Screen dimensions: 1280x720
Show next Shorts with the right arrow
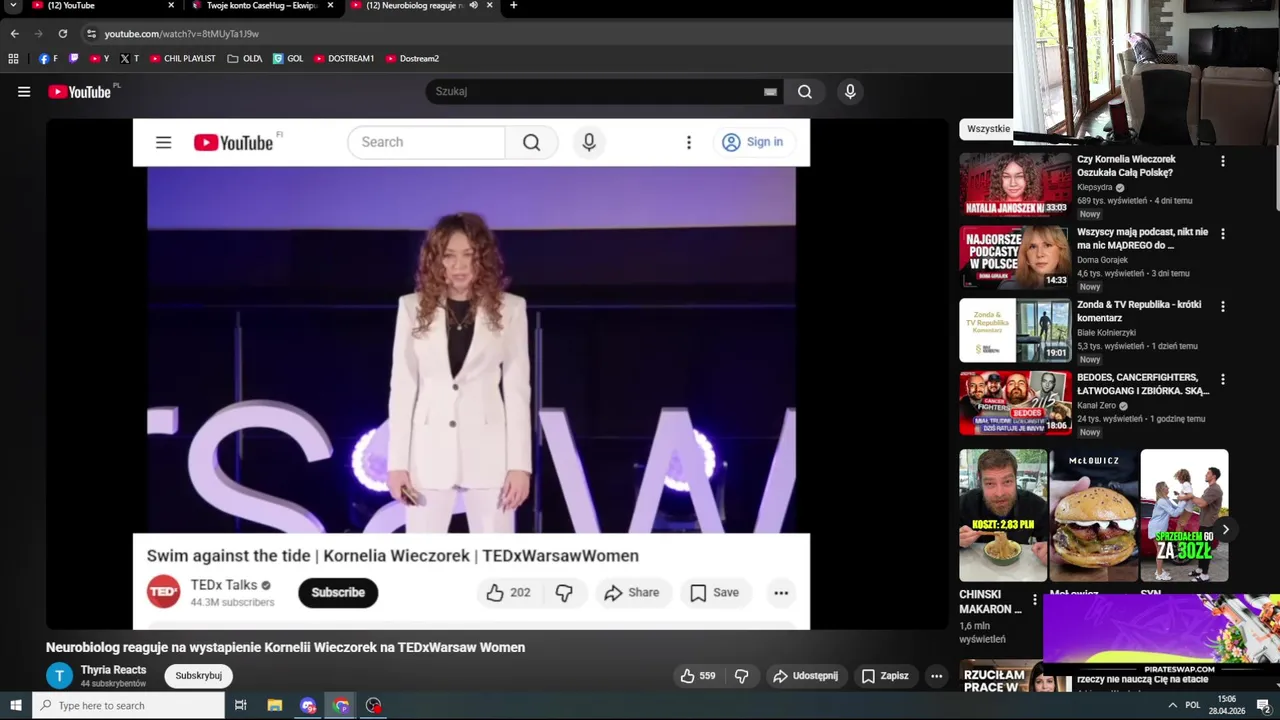tap(1225, 530)
